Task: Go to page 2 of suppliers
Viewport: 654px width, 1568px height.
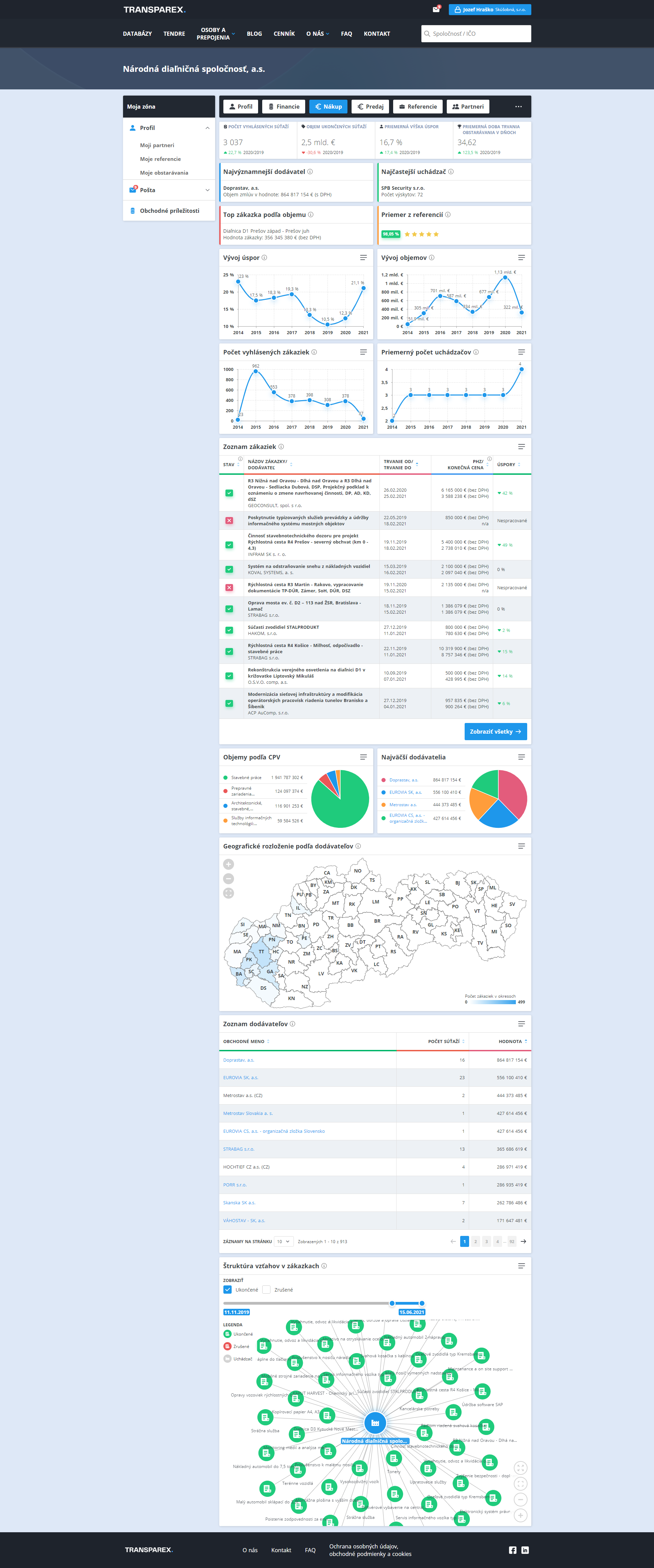Action: (476, 1241)
